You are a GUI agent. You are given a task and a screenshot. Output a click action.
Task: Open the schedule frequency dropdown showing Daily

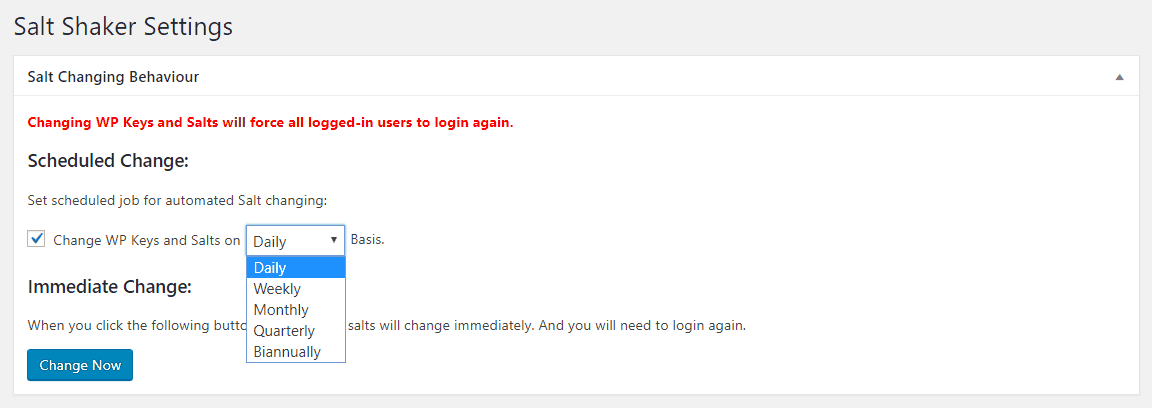[x=295, y=240]
